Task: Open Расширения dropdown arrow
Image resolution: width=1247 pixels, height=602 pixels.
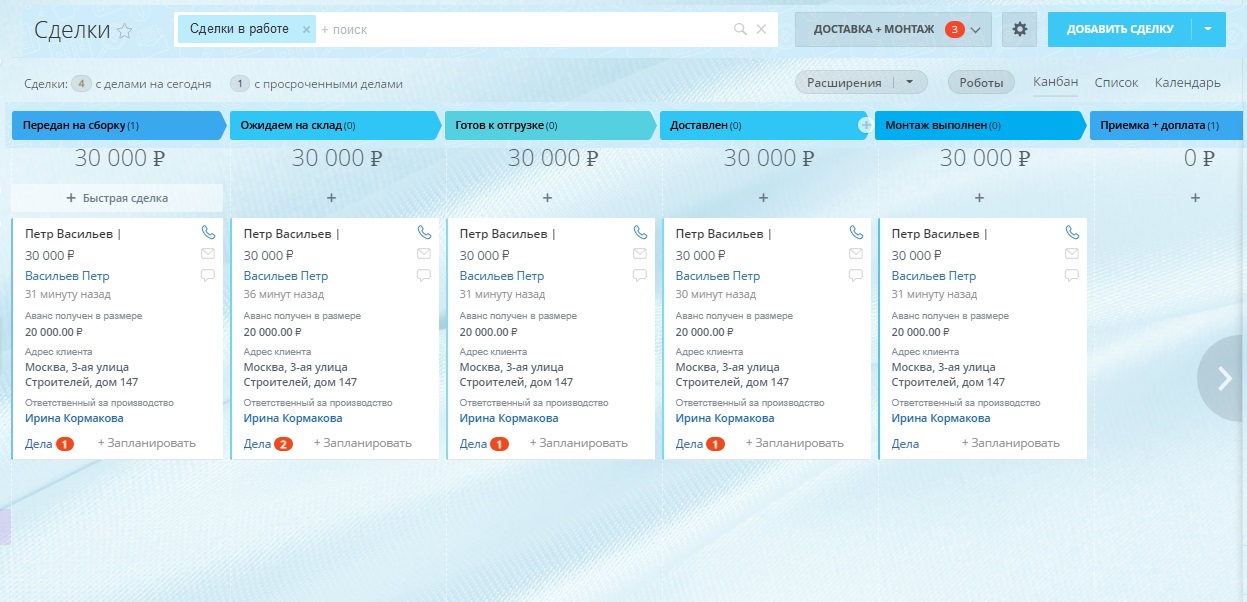Action: 909,83
